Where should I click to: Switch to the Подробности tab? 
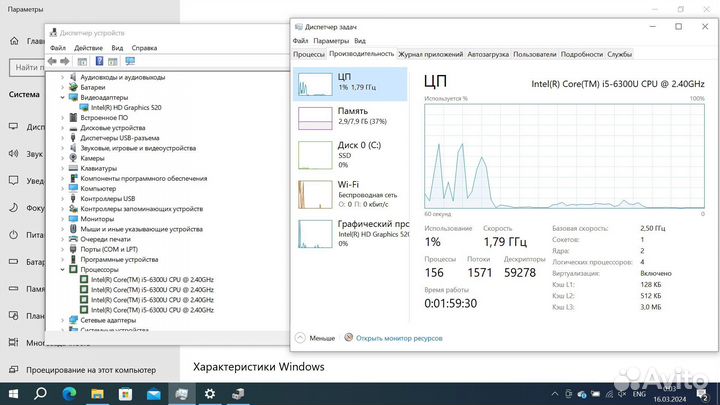[581, 54]
